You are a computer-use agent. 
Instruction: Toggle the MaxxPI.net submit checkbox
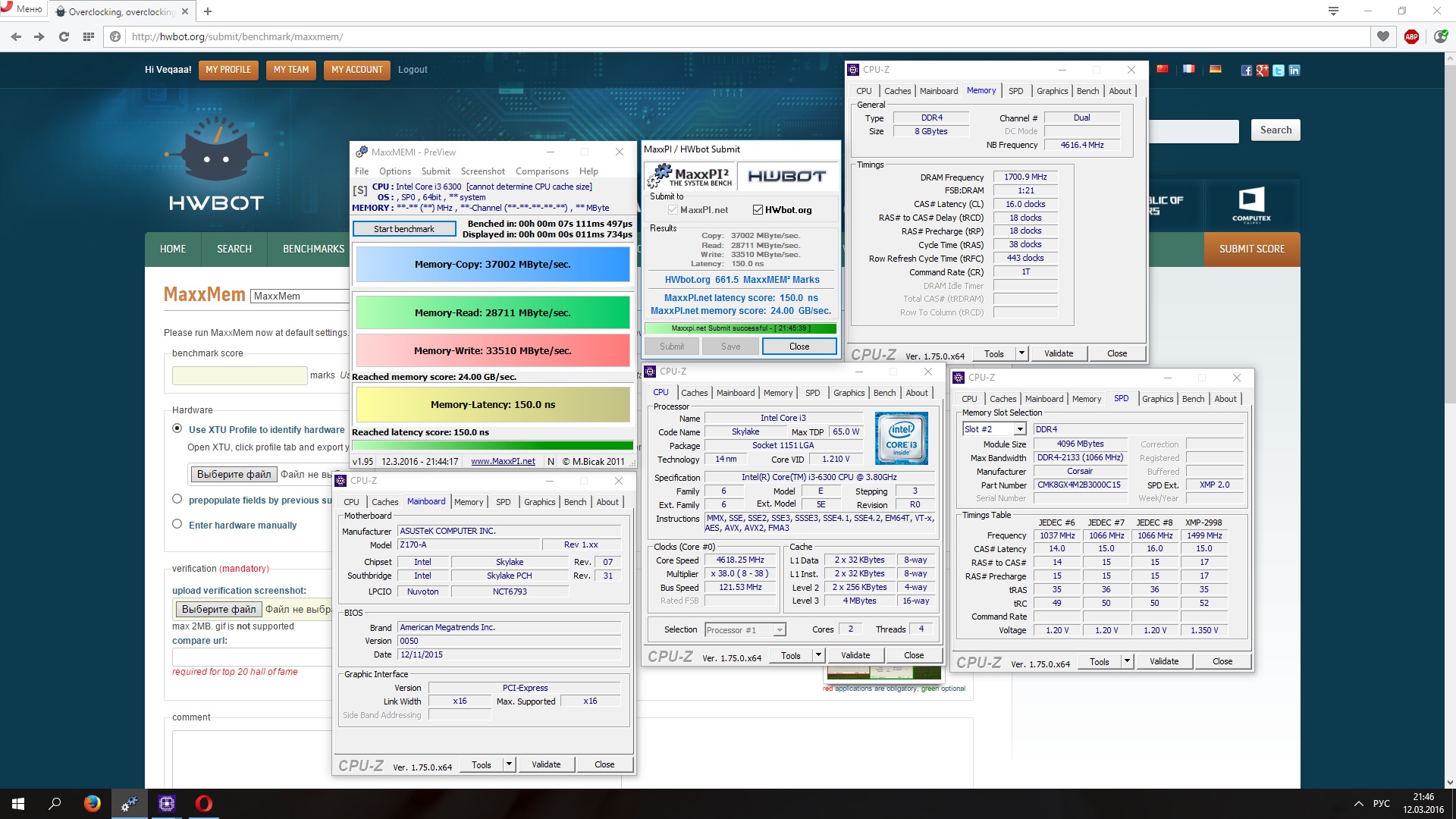click(673, 210)
